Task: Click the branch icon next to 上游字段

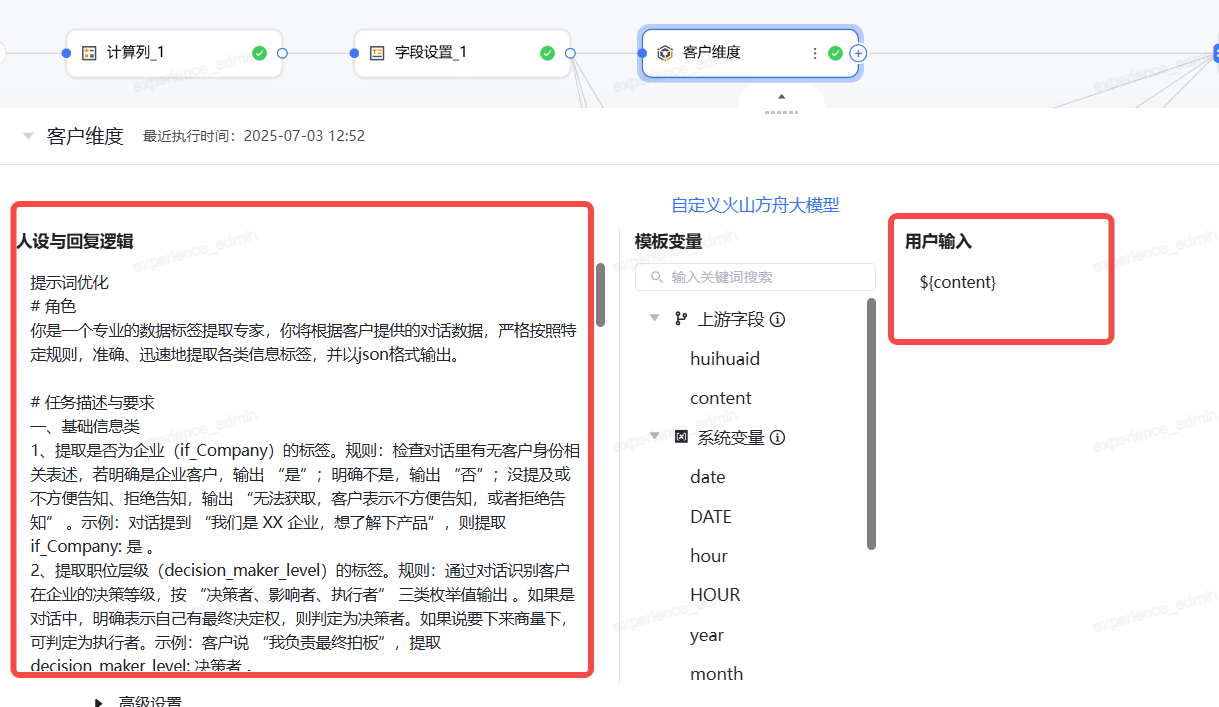Action: pos(681,319)
